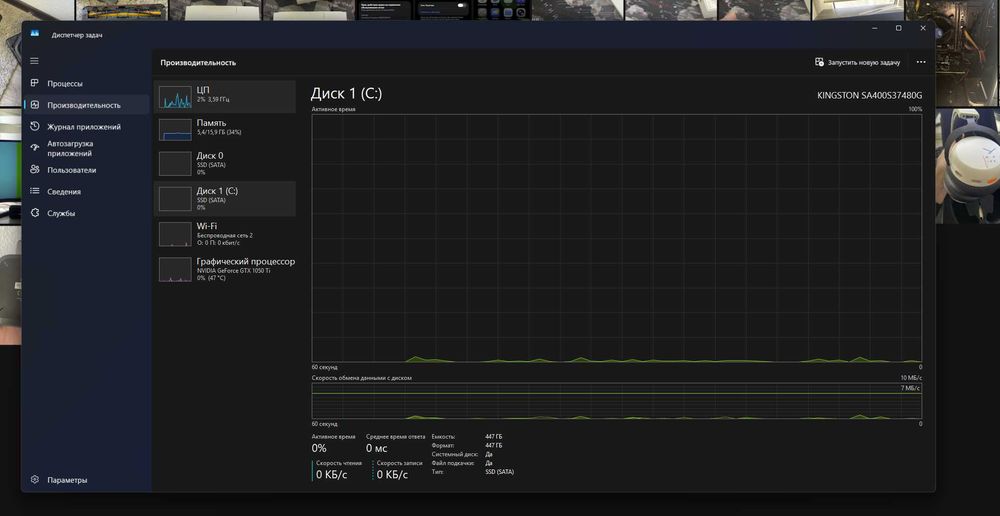Click the run new task icon

click(820, 63)
